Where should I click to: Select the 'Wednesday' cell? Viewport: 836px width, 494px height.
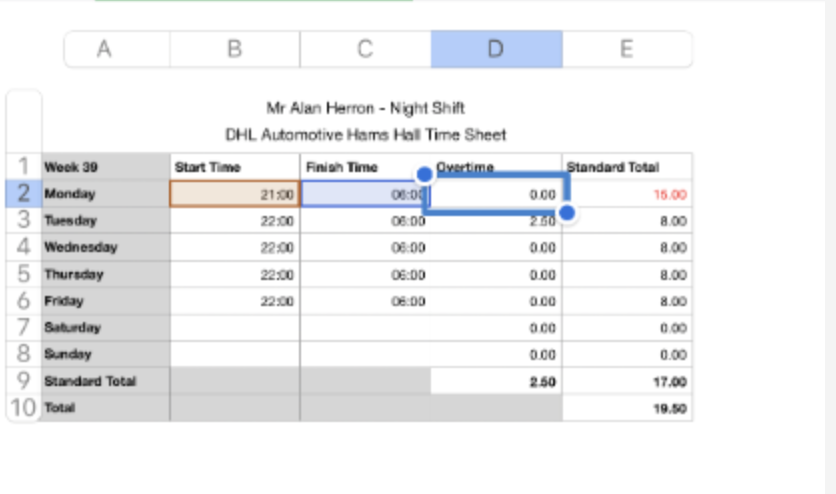[106, 247]
